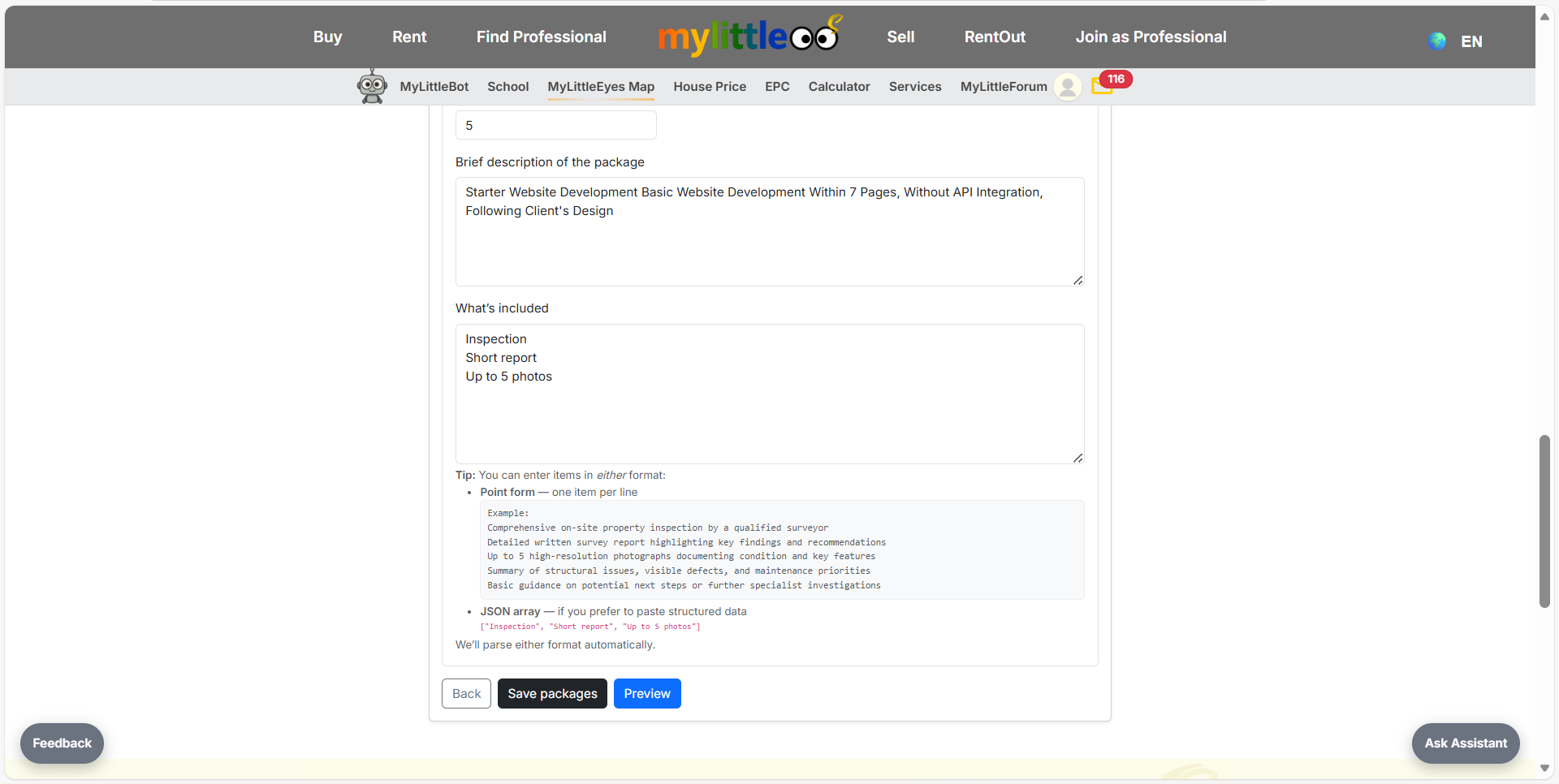
Task: Click the Buy menu item
Action: [x=327, y=37]
